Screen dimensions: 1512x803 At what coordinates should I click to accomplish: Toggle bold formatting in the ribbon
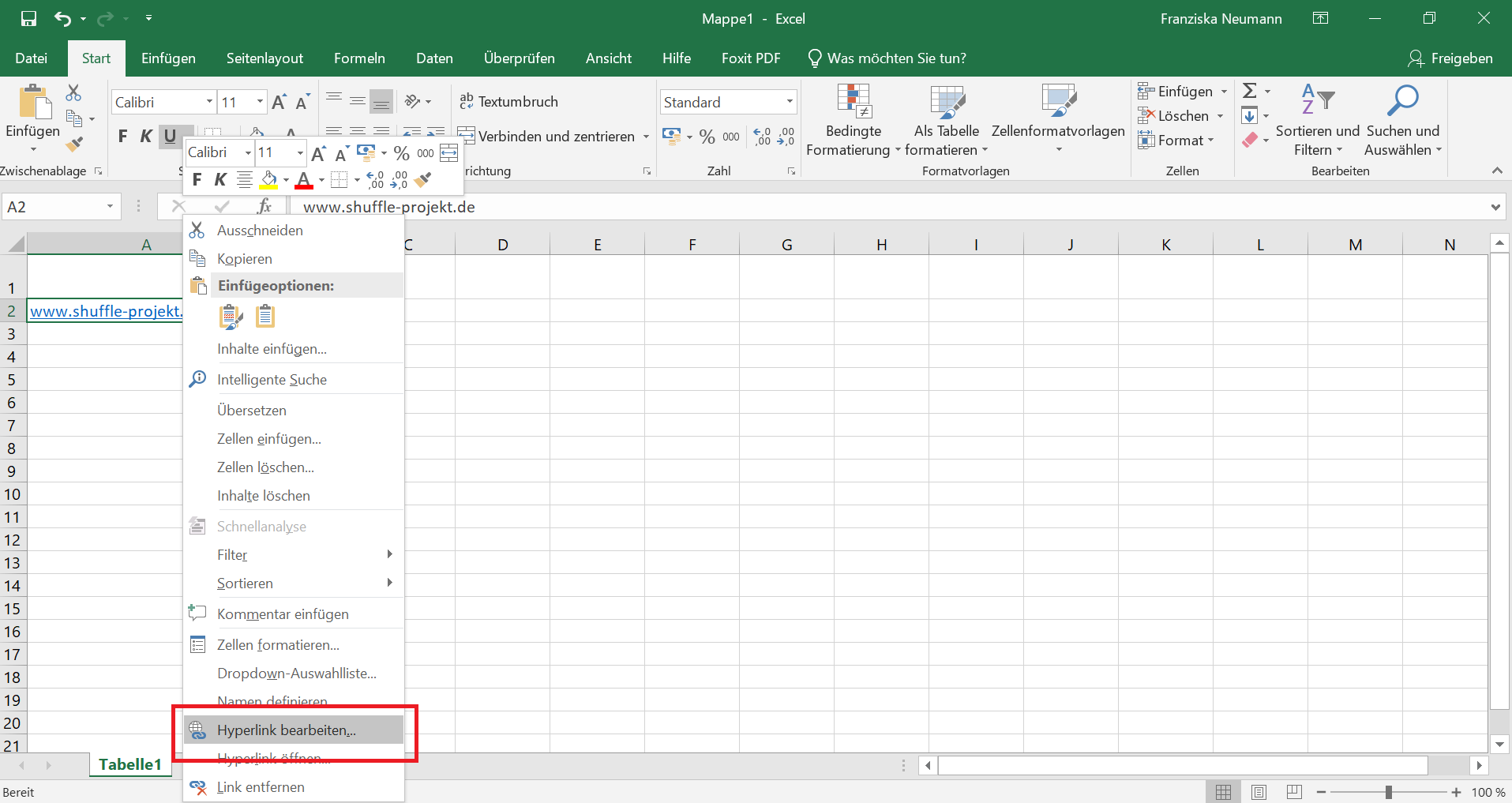[122, 135]
